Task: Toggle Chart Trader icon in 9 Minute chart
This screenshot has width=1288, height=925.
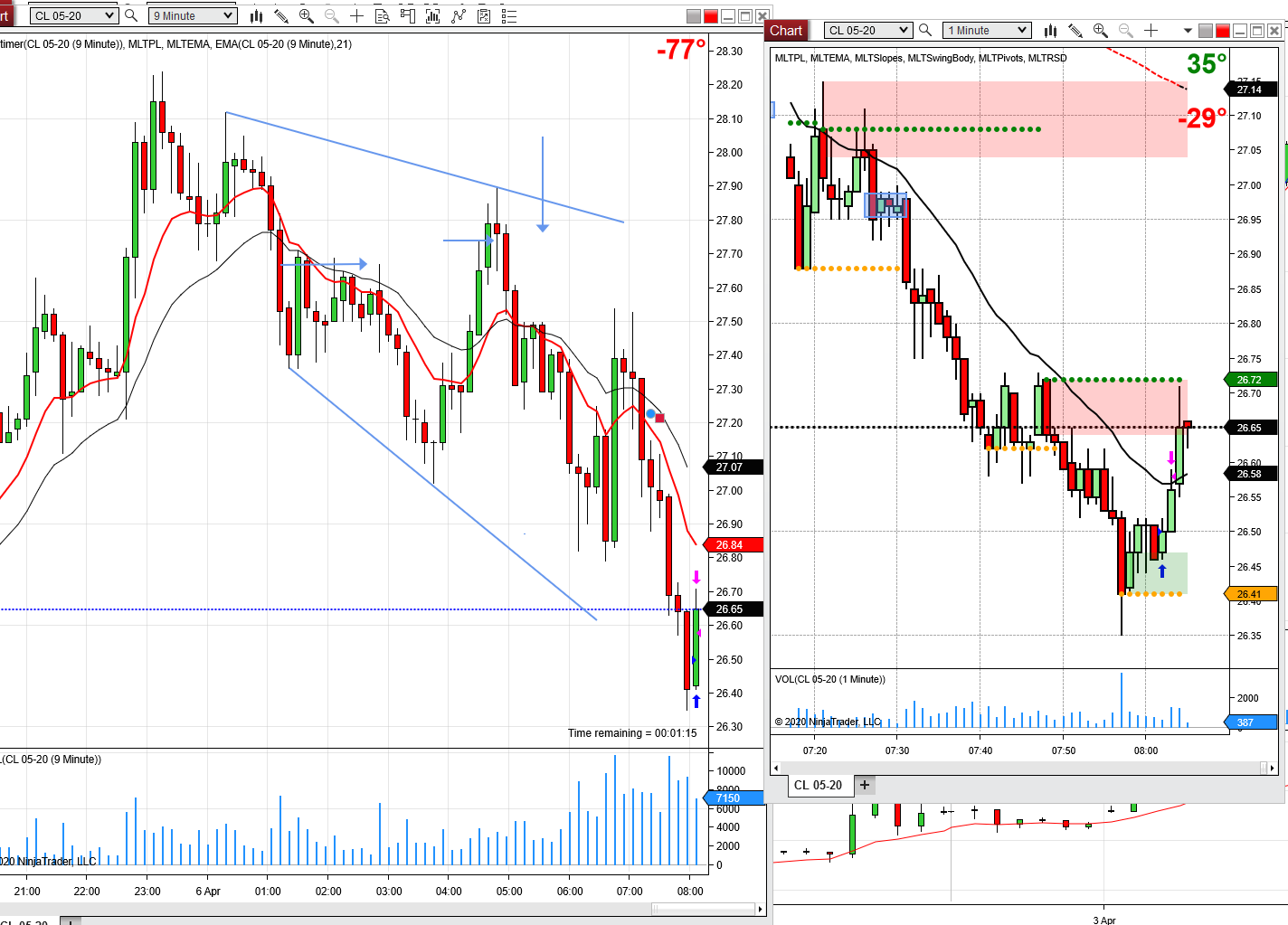Action: coord(407,15)
